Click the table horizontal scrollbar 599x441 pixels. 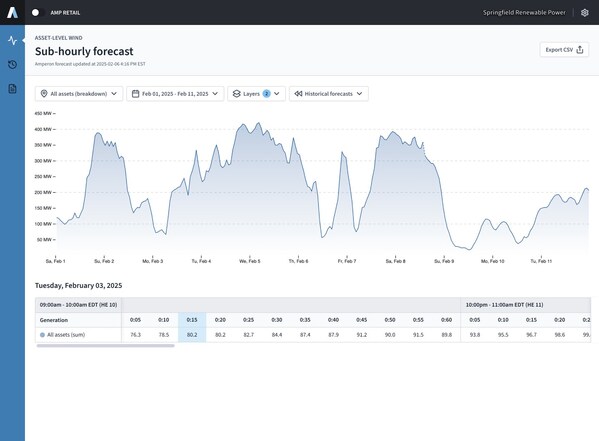click(x=105, y=345)
